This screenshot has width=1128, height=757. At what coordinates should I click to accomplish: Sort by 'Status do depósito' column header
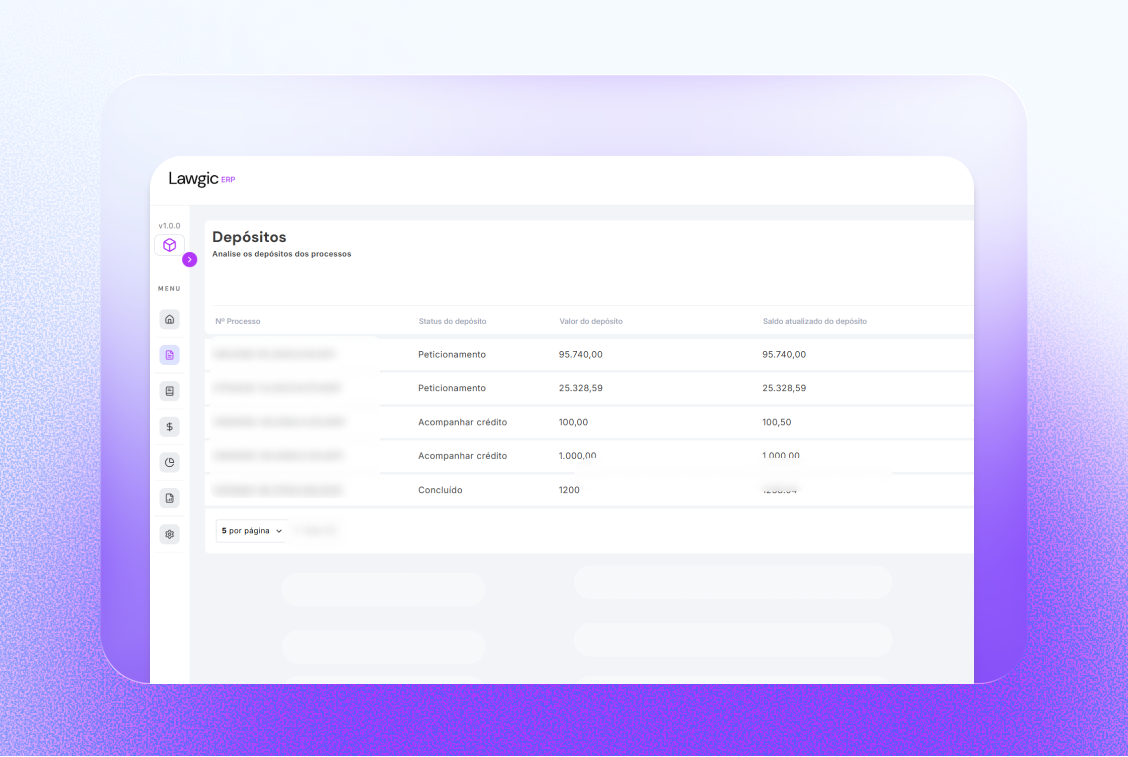[x=452, y=321]
